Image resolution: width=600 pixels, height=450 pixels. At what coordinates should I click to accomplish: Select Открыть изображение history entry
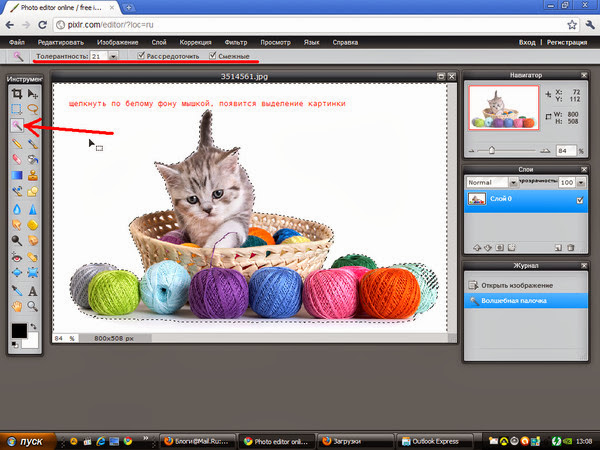526,285
